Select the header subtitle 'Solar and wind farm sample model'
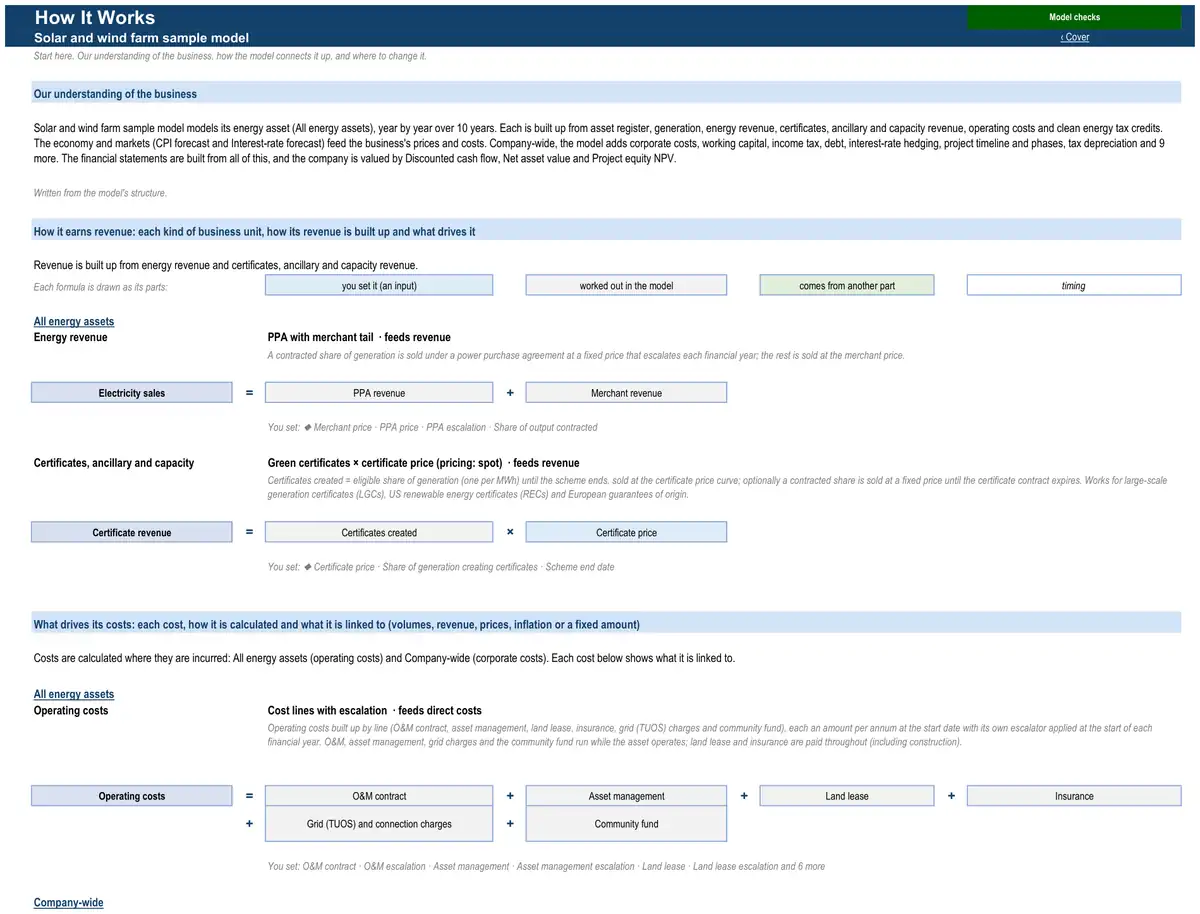 (x=141, y=38)
